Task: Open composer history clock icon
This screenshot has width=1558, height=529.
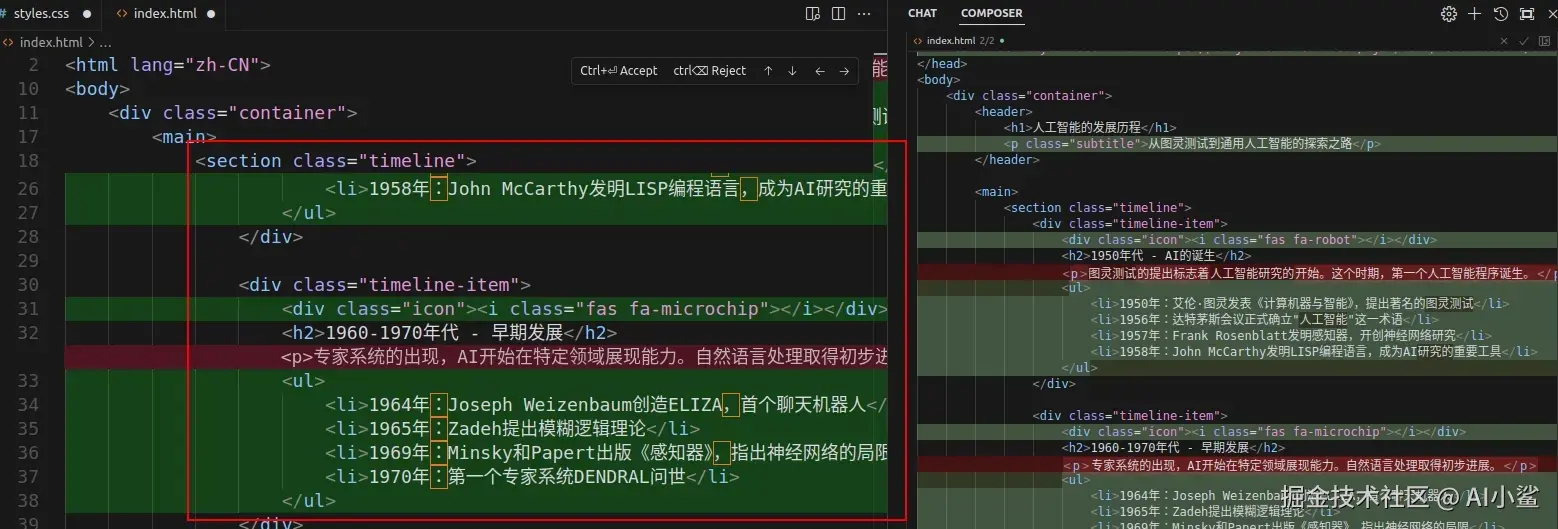Action: [x=1500, y=14]
